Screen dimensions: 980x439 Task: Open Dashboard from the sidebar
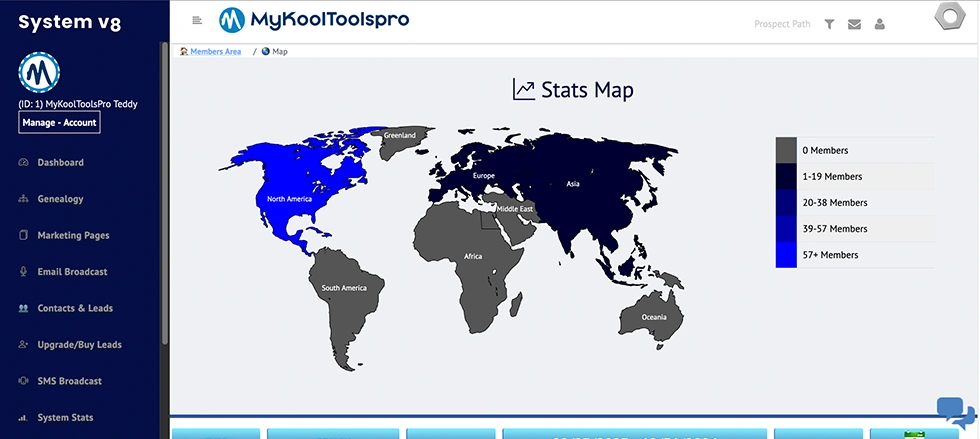60,163
